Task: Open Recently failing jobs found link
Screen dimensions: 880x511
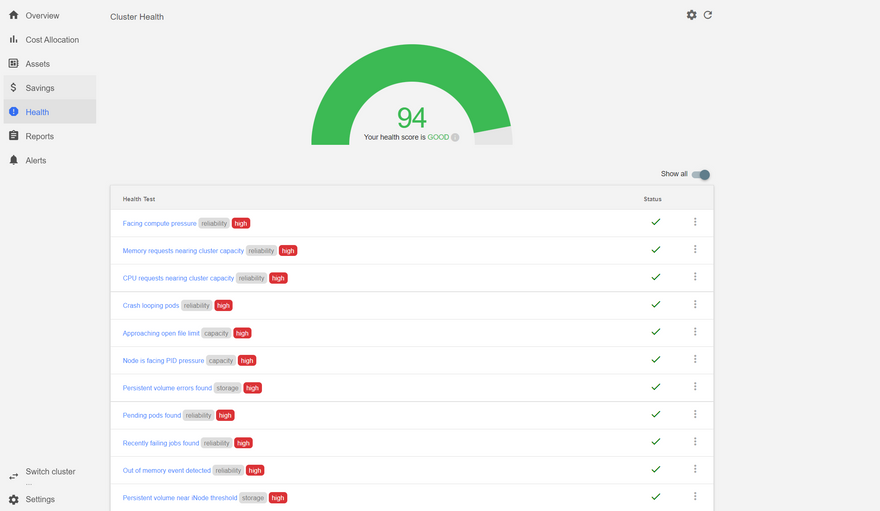Action: (x=161, y=443)
